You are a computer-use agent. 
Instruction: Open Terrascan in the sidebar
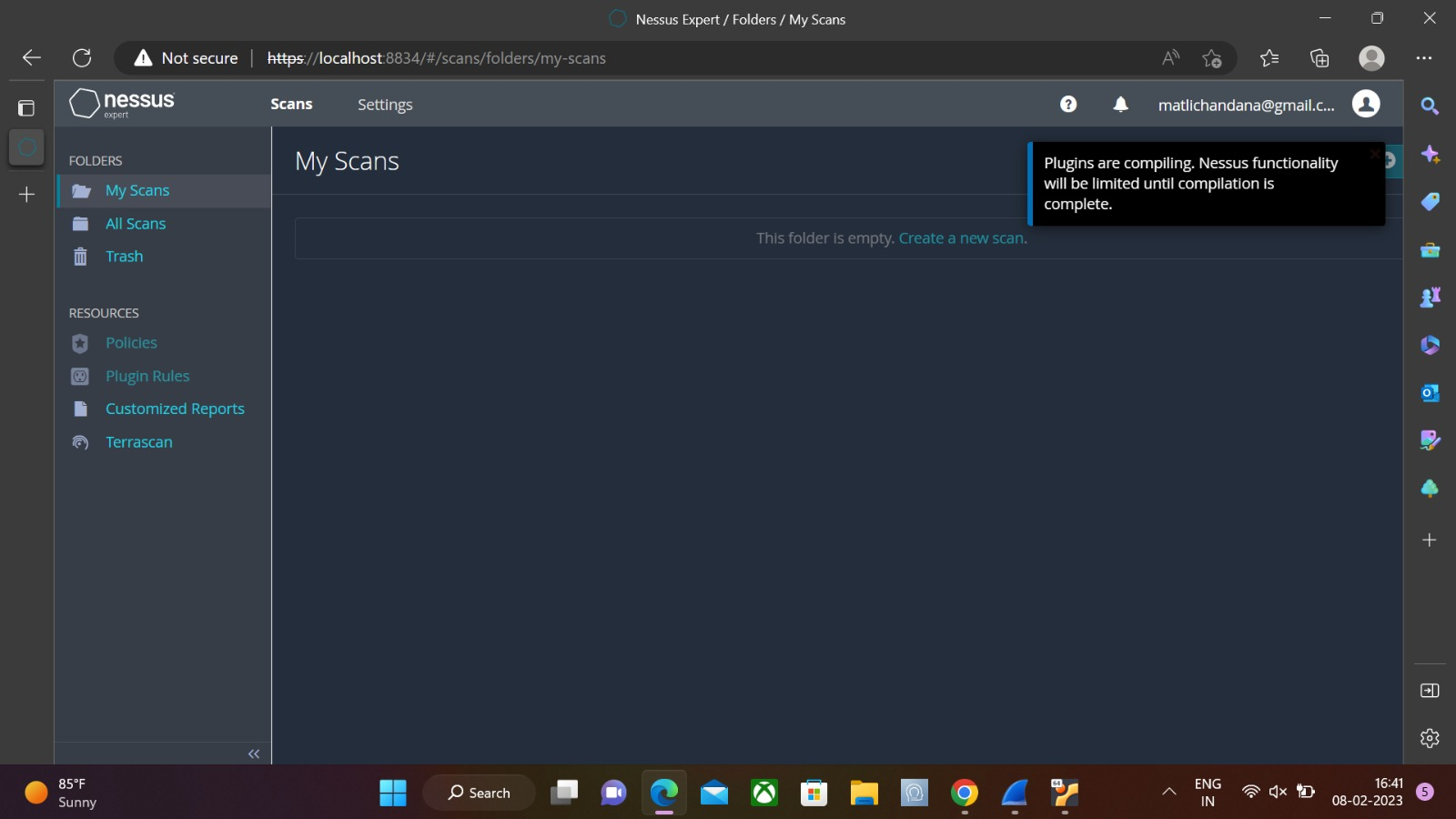tap(138, 442)
